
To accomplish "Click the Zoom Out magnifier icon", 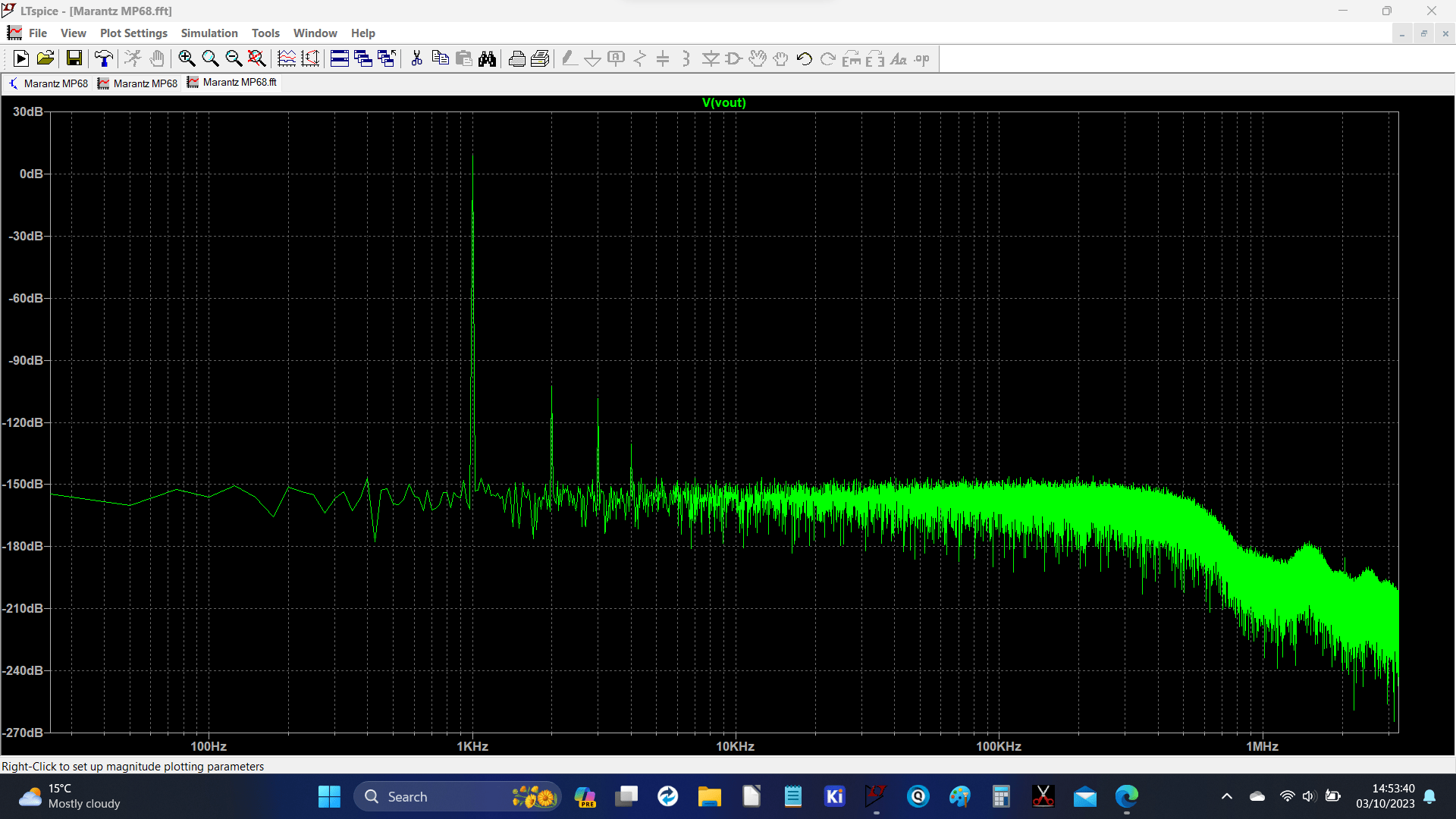I will pyautogui.click(x=234, y=58).
